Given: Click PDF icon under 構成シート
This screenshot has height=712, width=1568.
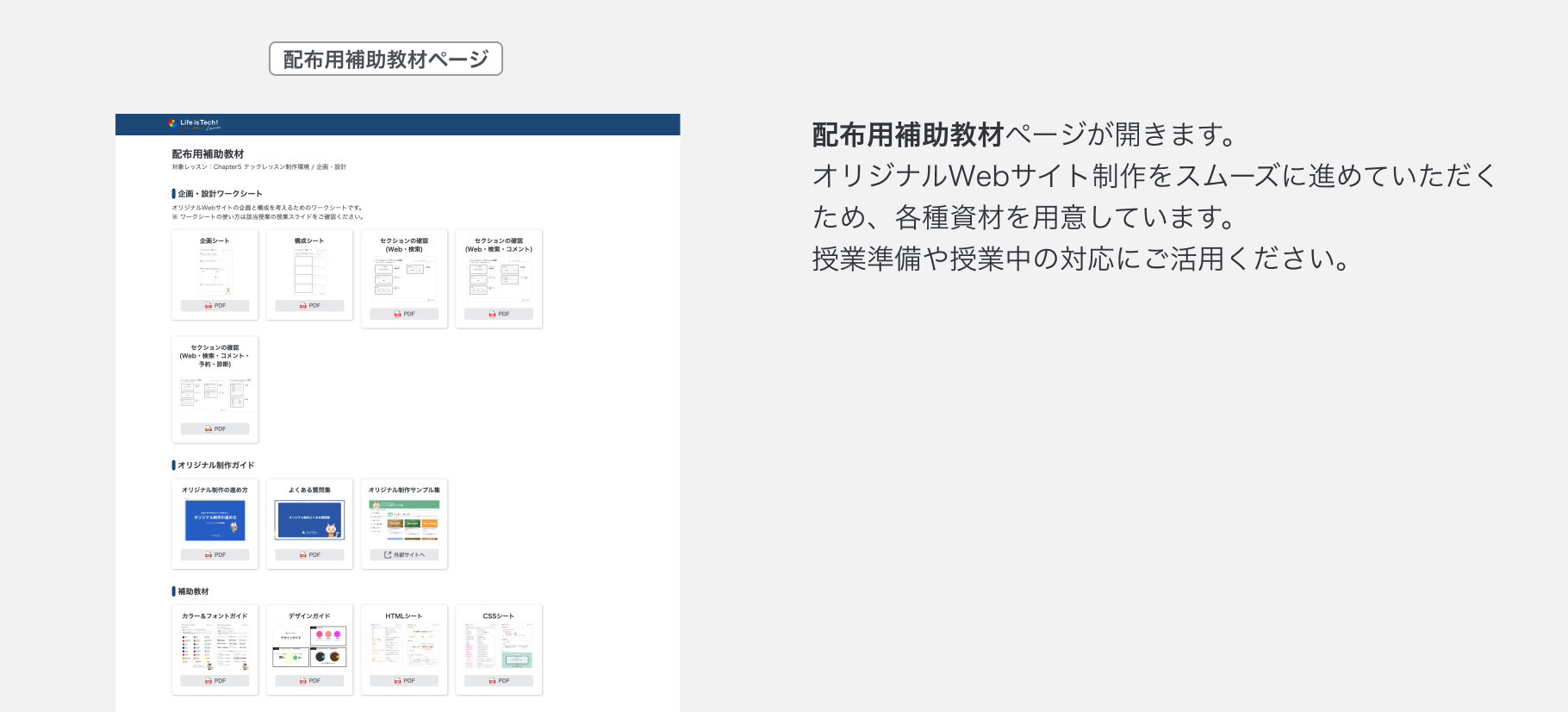Looking at the screenshot, I should 303,306.
